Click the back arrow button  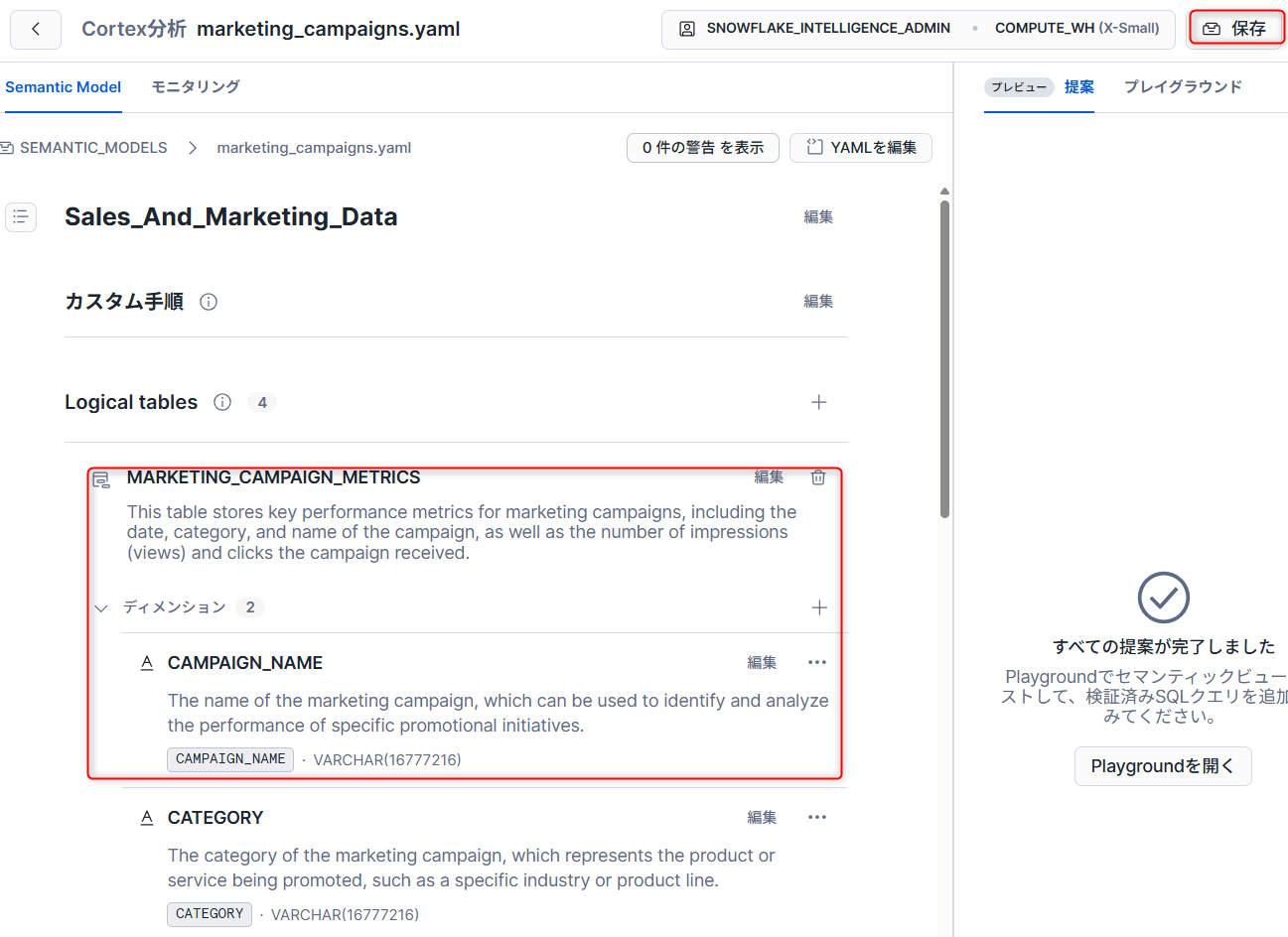pyautogui.click(x=36, y=30)
